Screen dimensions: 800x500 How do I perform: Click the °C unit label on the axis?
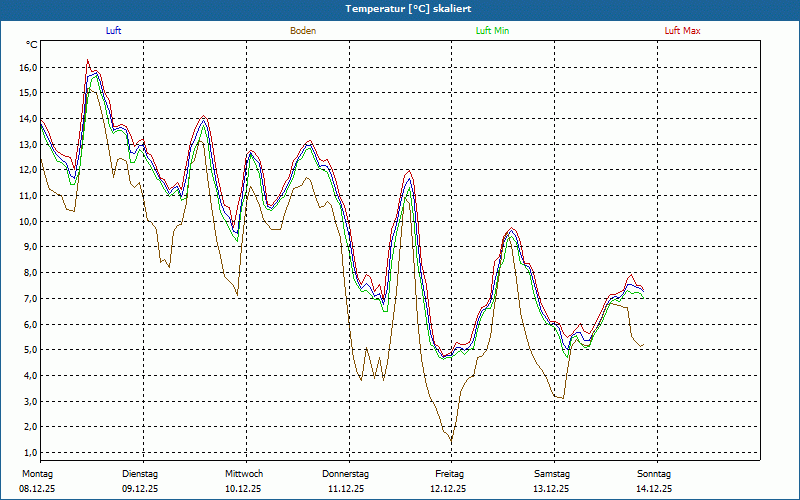[32, 45]
